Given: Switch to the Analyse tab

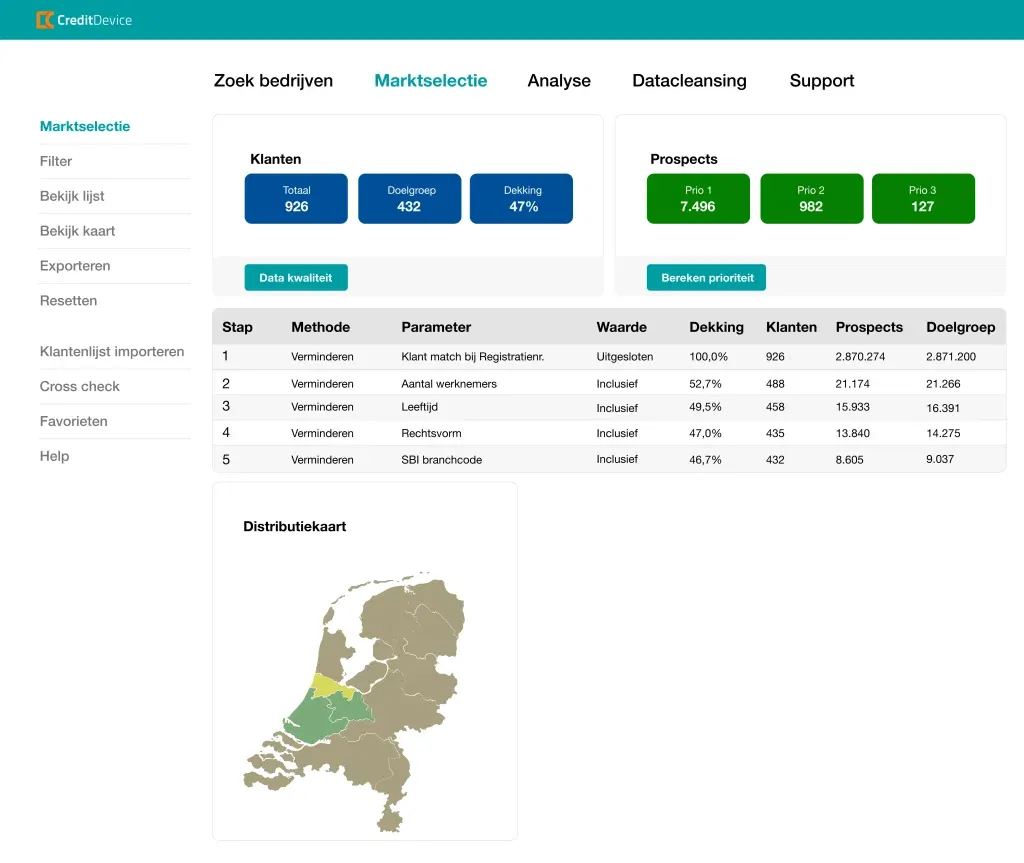Looking at the screenshot, I should (558, 81).
